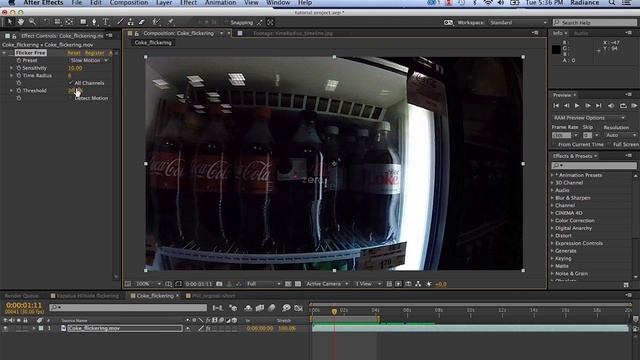Enable frame blending switch in timeline

click(x=260, y=308)
